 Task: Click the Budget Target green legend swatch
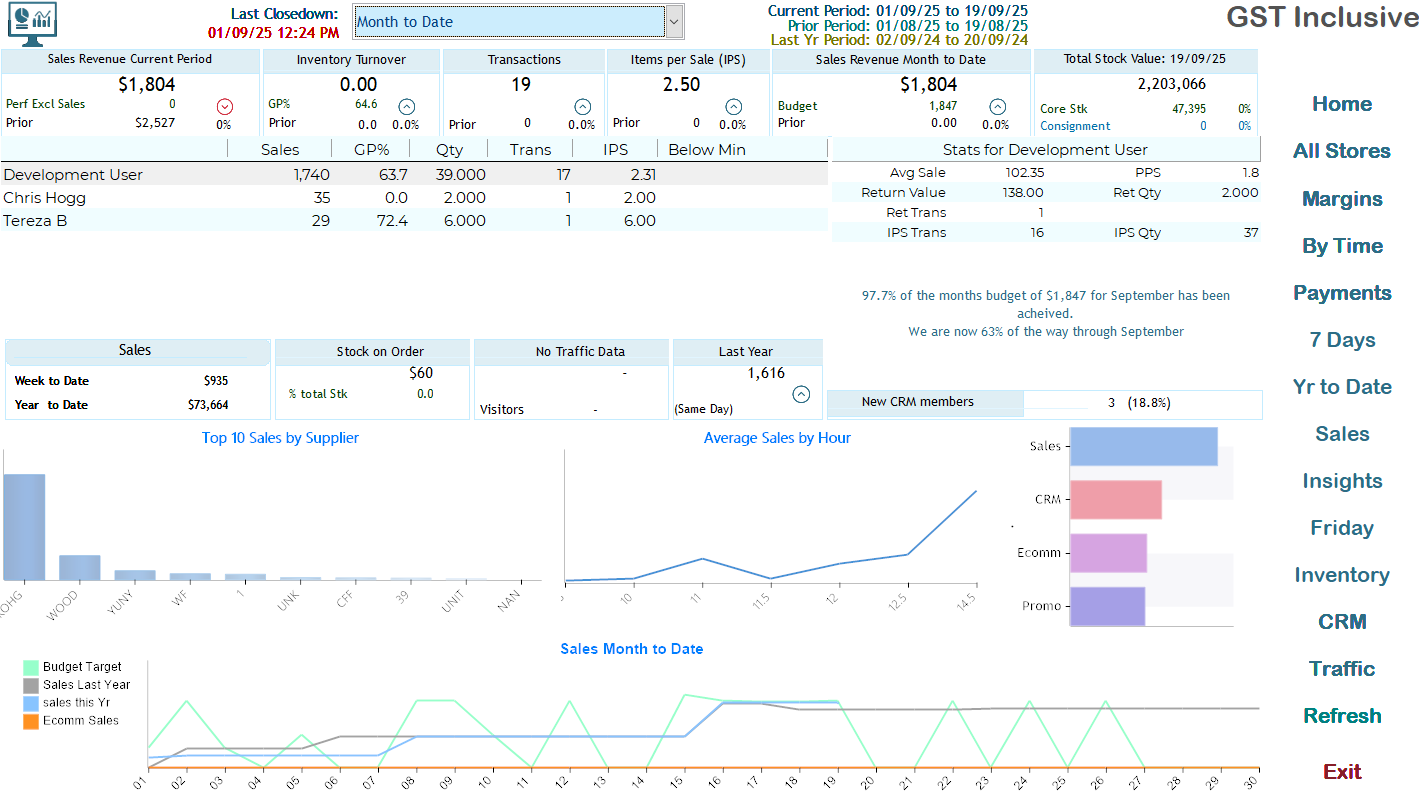coord(31,667)
